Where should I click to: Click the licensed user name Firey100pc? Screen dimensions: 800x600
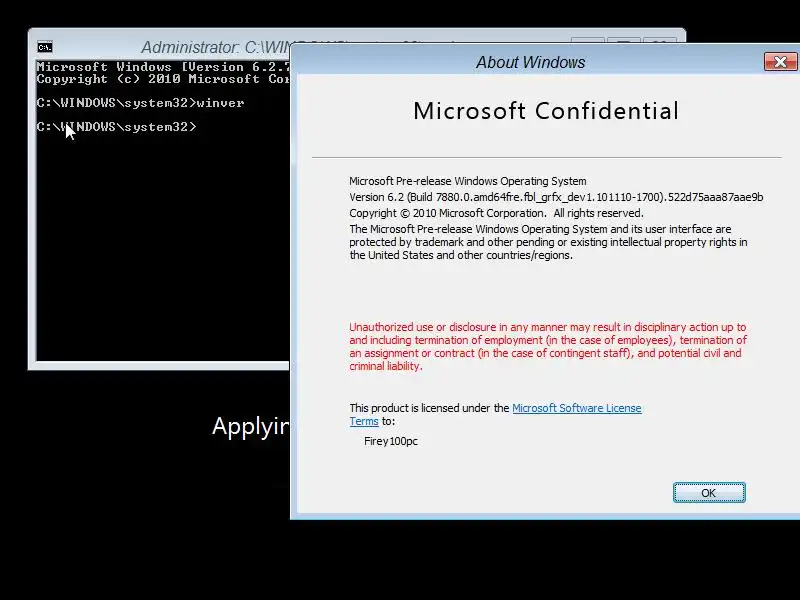coord(391,441)
